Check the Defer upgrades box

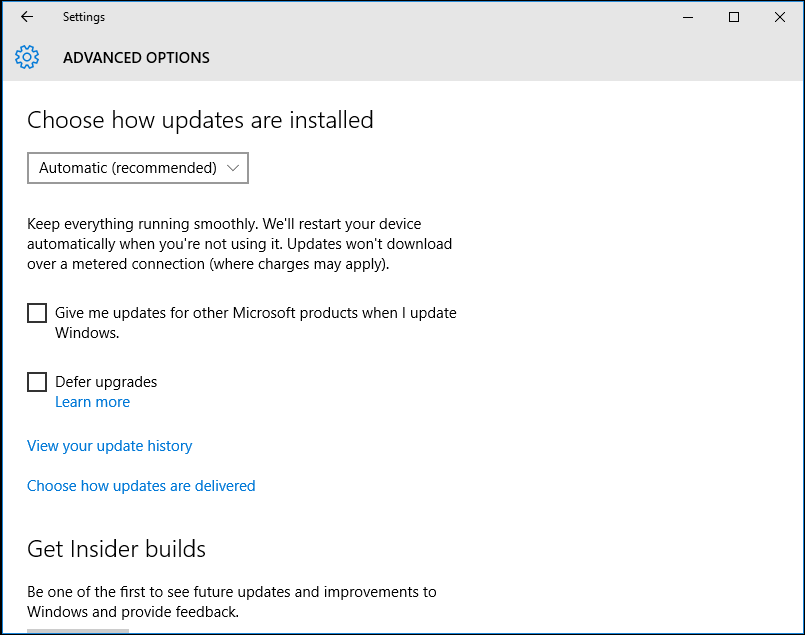[36, 381]
